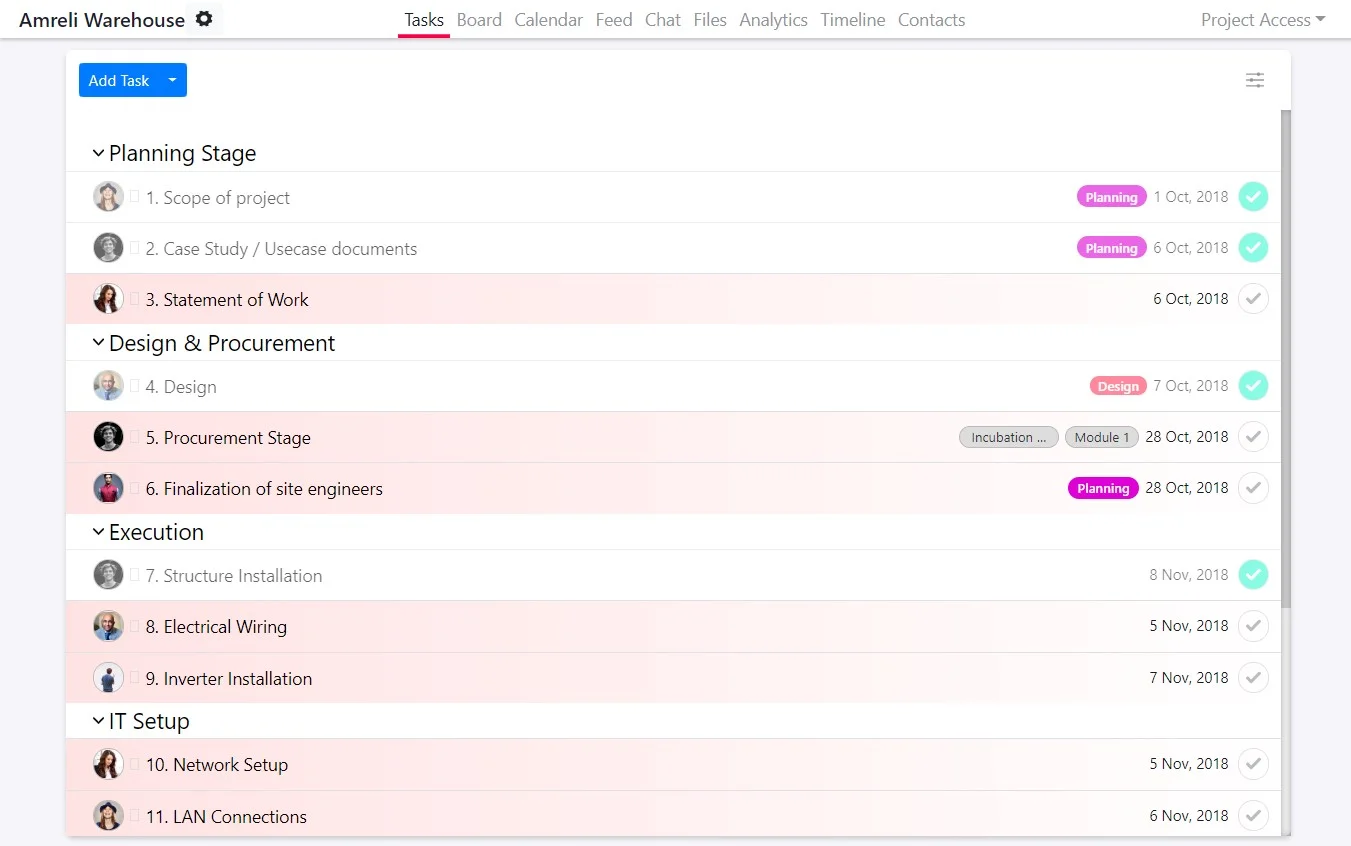Image resolution: width=1351 pixels, height=846 pixels.
Task: Click assignee avatar on Electrical Wiring task
Action: 108,626
